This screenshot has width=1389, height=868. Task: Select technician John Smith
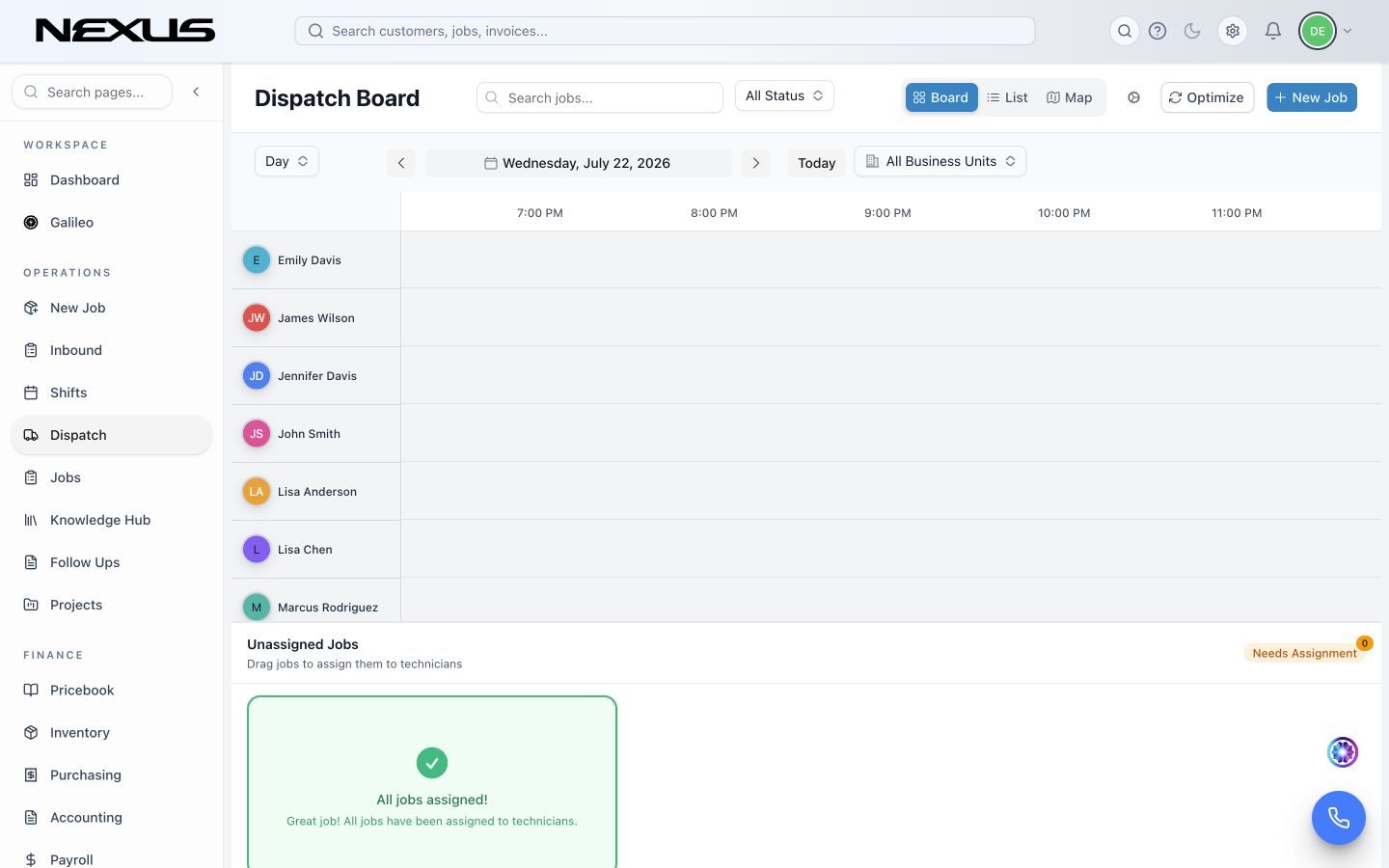(315, 434)
